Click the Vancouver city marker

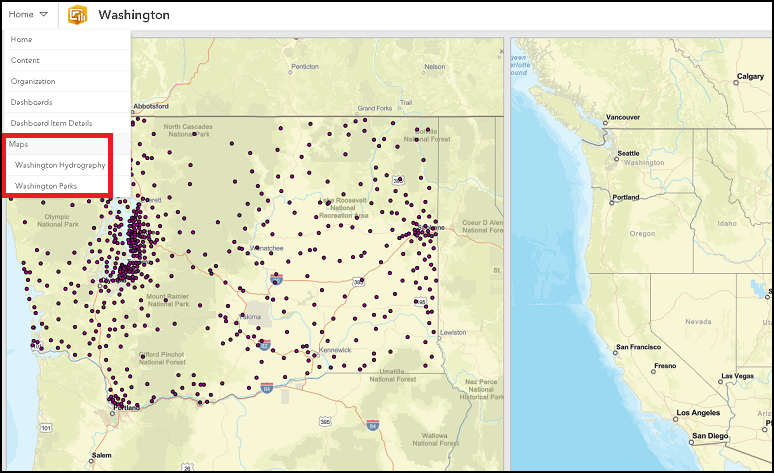[604, 121]
